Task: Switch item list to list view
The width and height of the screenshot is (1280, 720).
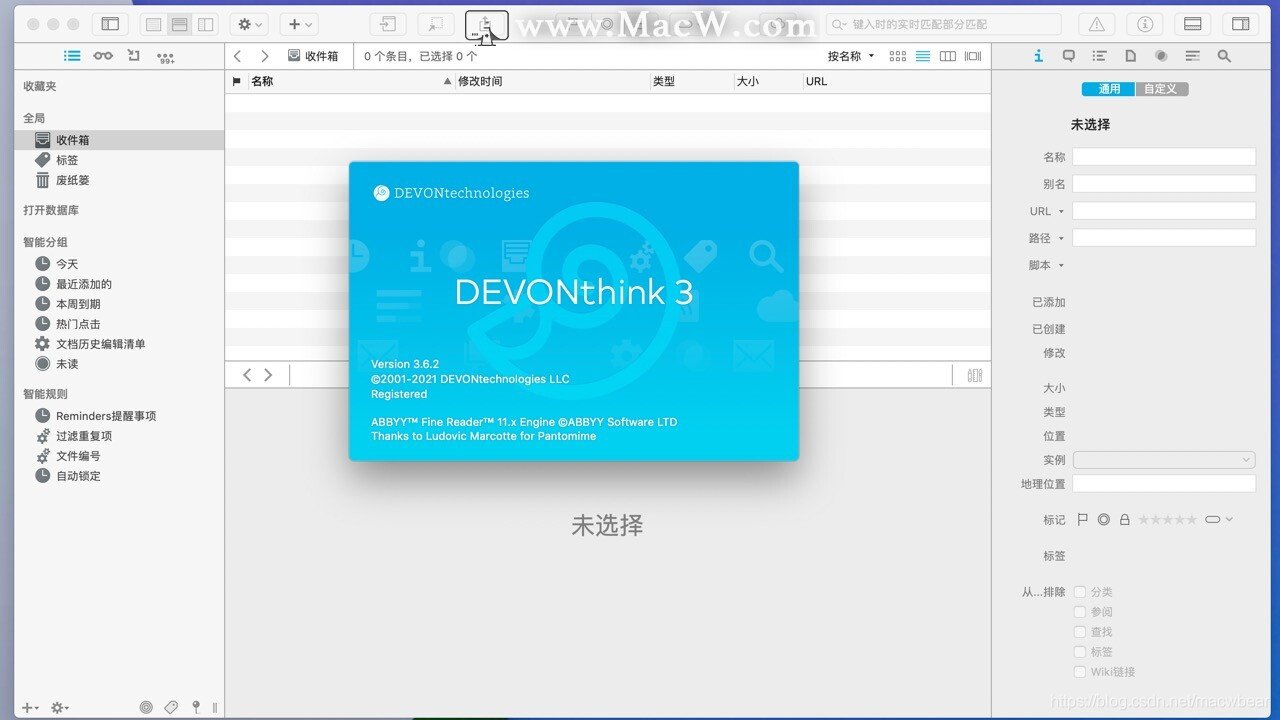Action: (923, 56)
